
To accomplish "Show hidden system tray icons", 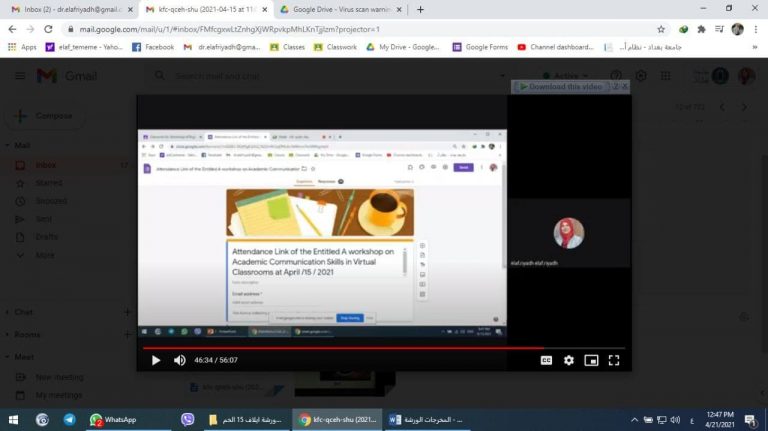I will coord(634,420).
